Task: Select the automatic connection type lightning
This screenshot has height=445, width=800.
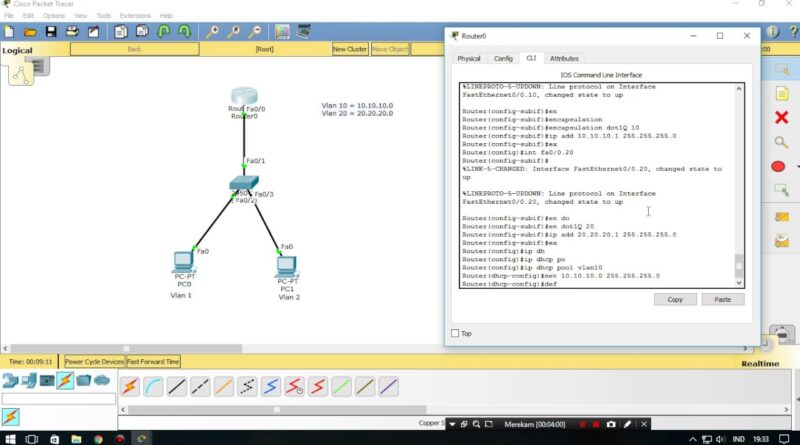Action: tap(130, 387)
